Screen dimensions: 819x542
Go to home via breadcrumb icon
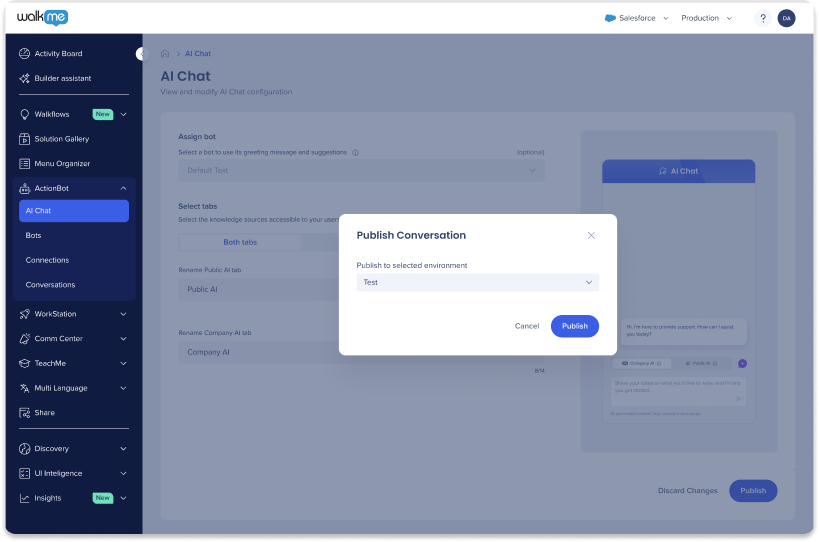pos(165,53)
